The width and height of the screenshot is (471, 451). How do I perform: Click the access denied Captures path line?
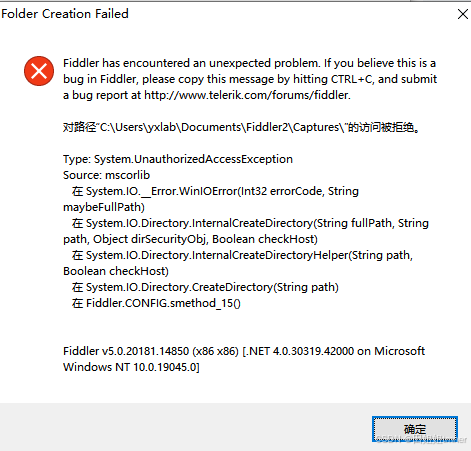(241, 127)
